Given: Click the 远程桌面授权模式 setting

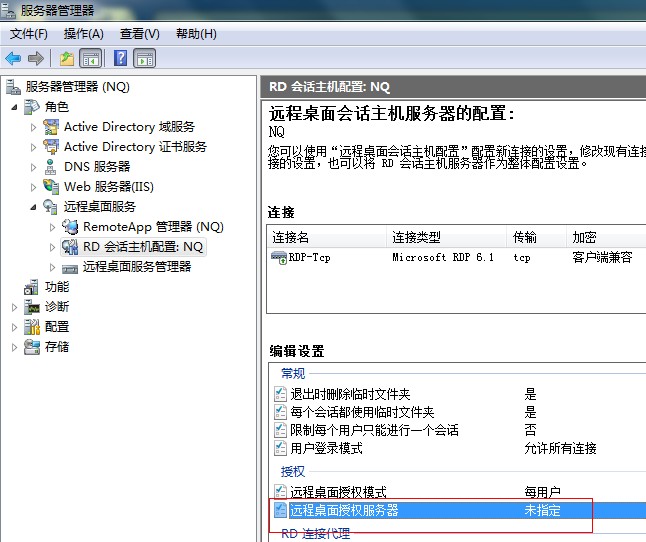Looking at the screenshot, I should [x=338, y=492].
